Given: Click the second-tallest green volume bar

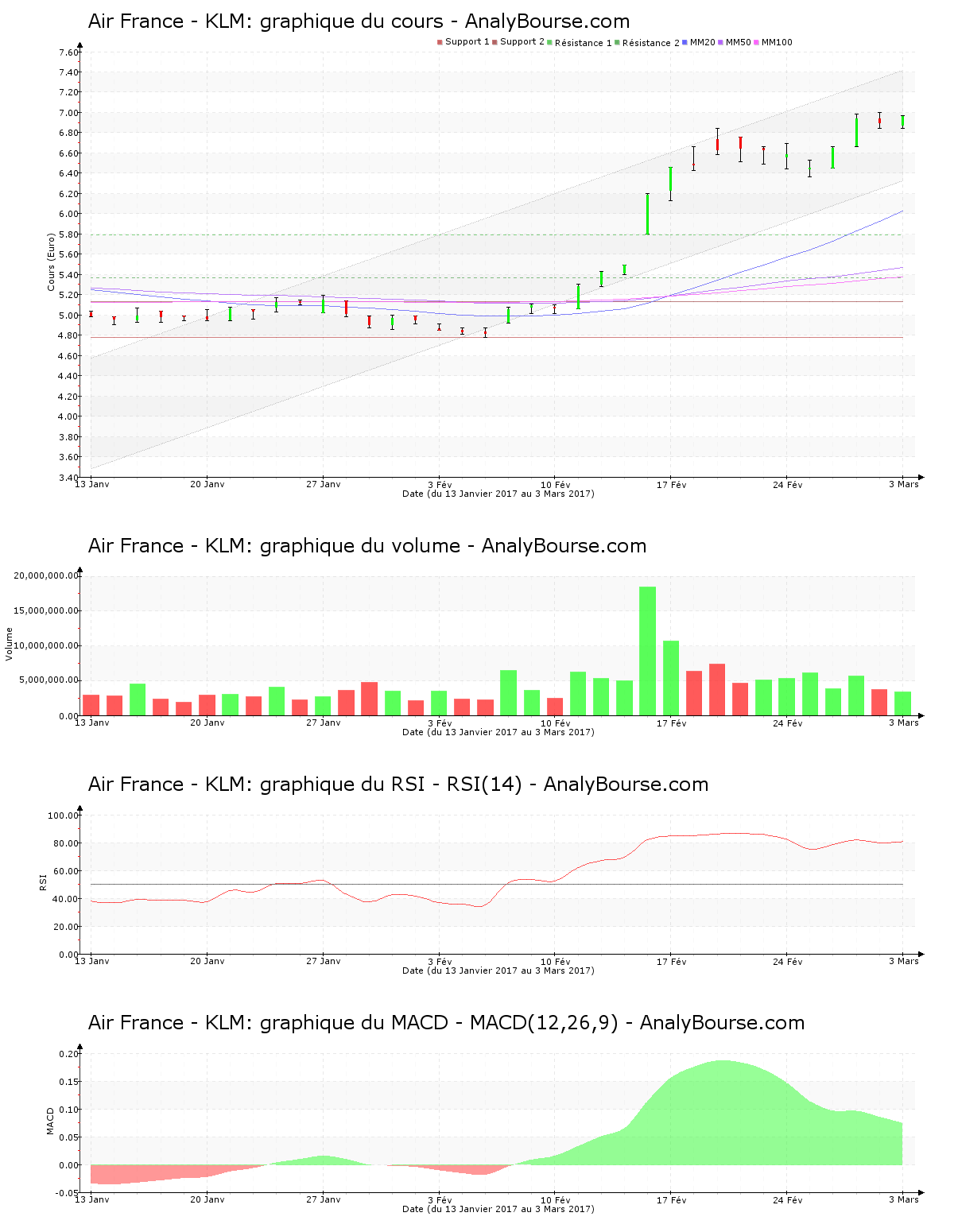Looking at the screenshot, I should pos(671,678).
